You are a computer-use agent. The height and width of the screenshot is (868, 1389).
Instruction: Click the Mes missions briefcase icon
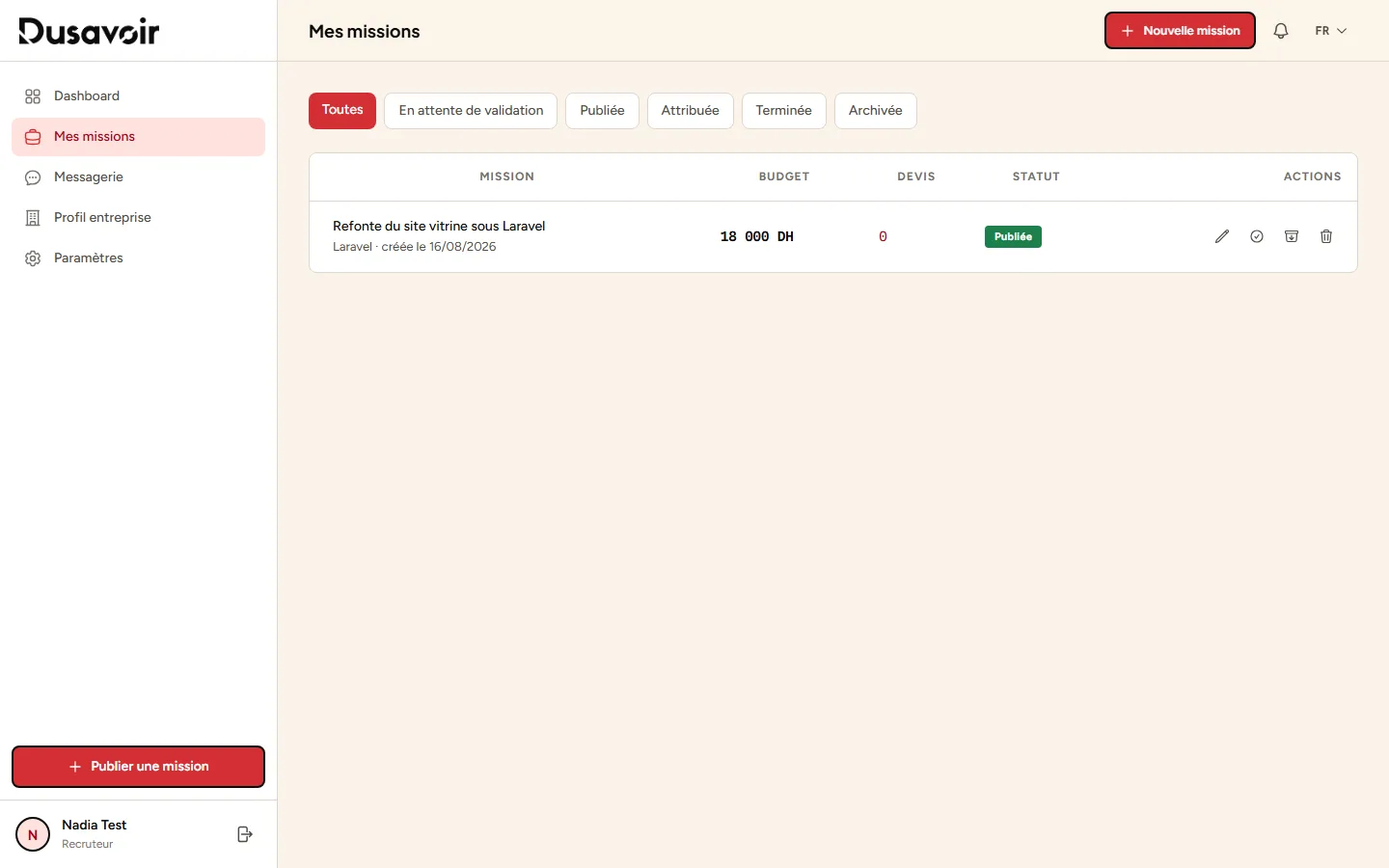tap(33, 137)
